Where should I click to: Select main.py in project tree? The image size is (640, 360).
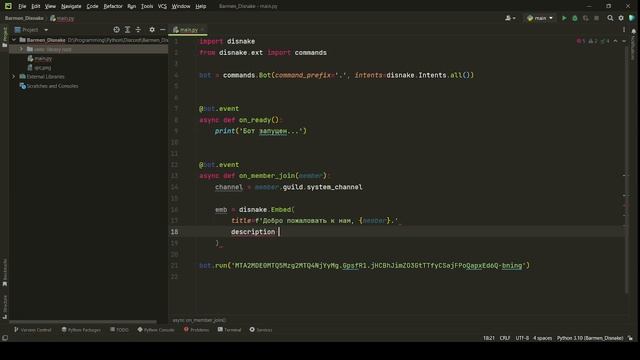pyautogui.click(x=40, y=59)
